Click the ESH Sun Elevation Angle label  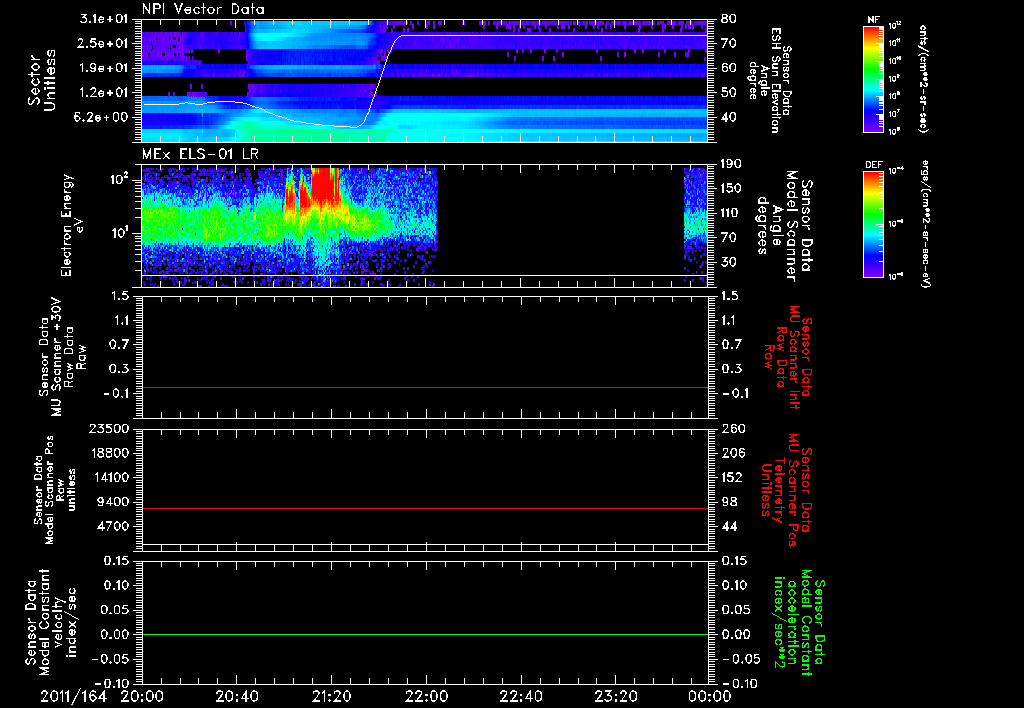(x=775, y=80)
